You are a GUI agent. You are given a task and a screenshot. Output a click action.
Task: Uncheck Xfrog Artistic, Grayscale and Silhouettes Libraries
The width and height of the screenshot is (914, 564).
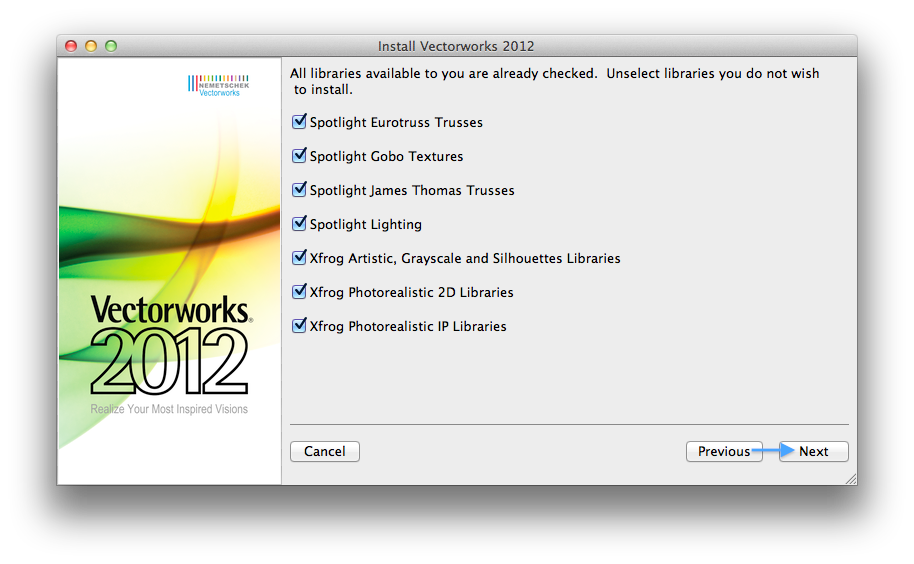tap(298, 258)
